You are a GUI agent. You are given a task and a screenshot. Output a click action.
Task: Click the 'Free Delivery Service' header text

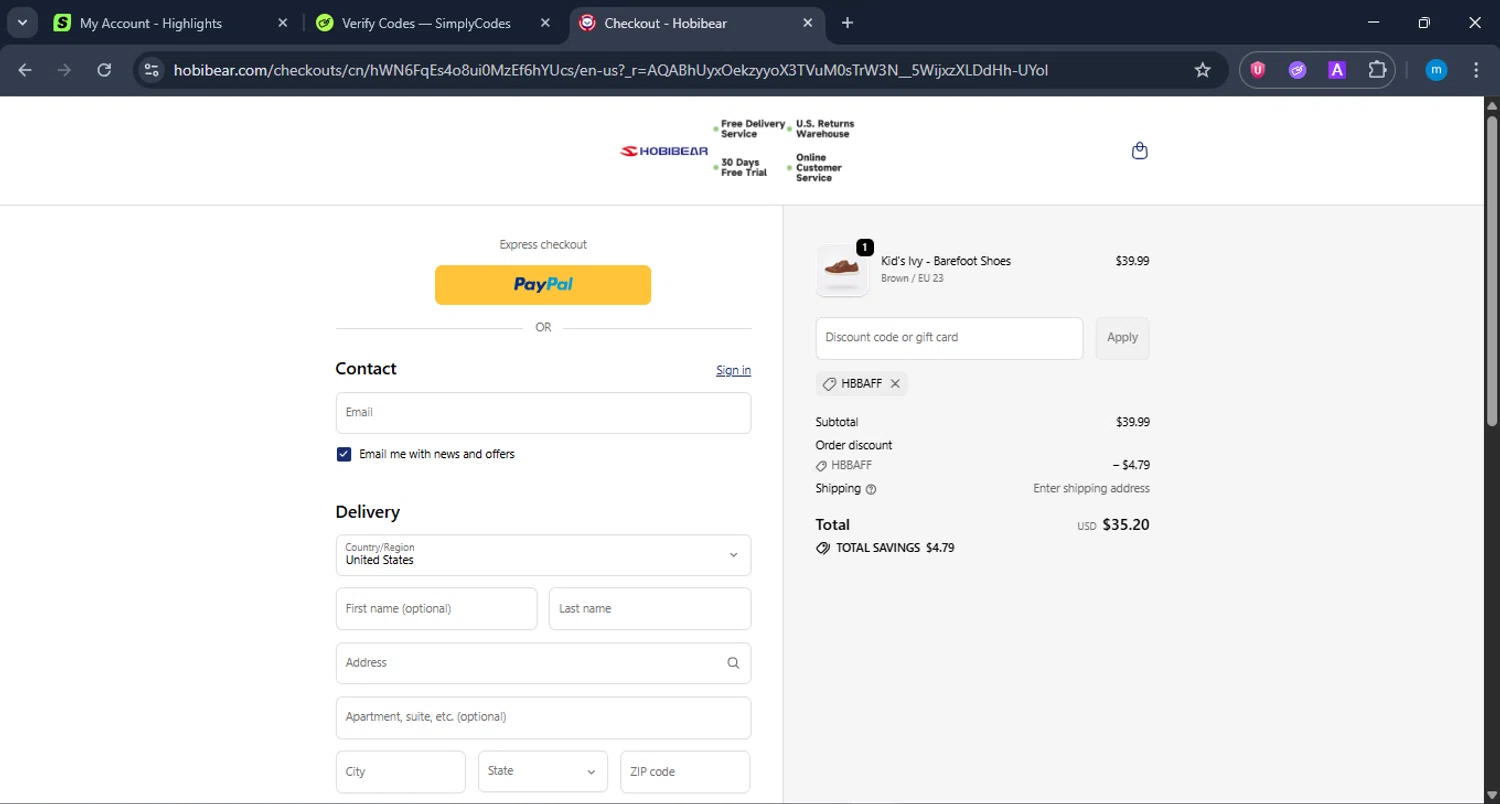point(753,129)
